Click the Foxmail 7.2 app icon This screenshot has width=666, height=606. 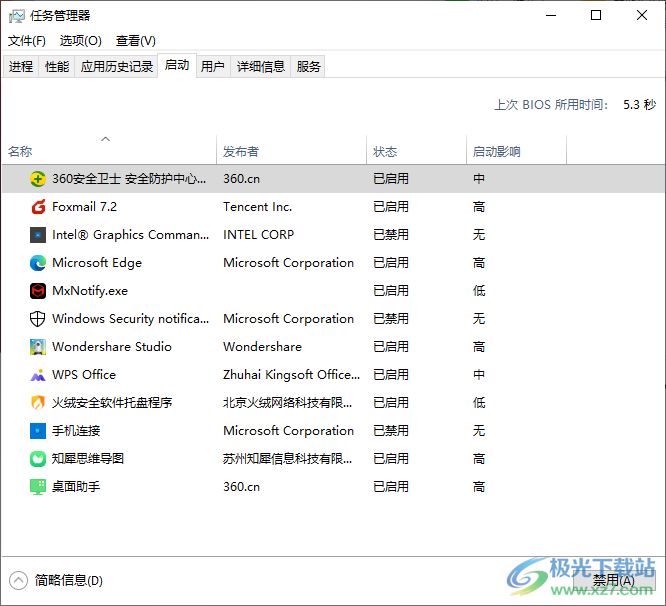38,207
